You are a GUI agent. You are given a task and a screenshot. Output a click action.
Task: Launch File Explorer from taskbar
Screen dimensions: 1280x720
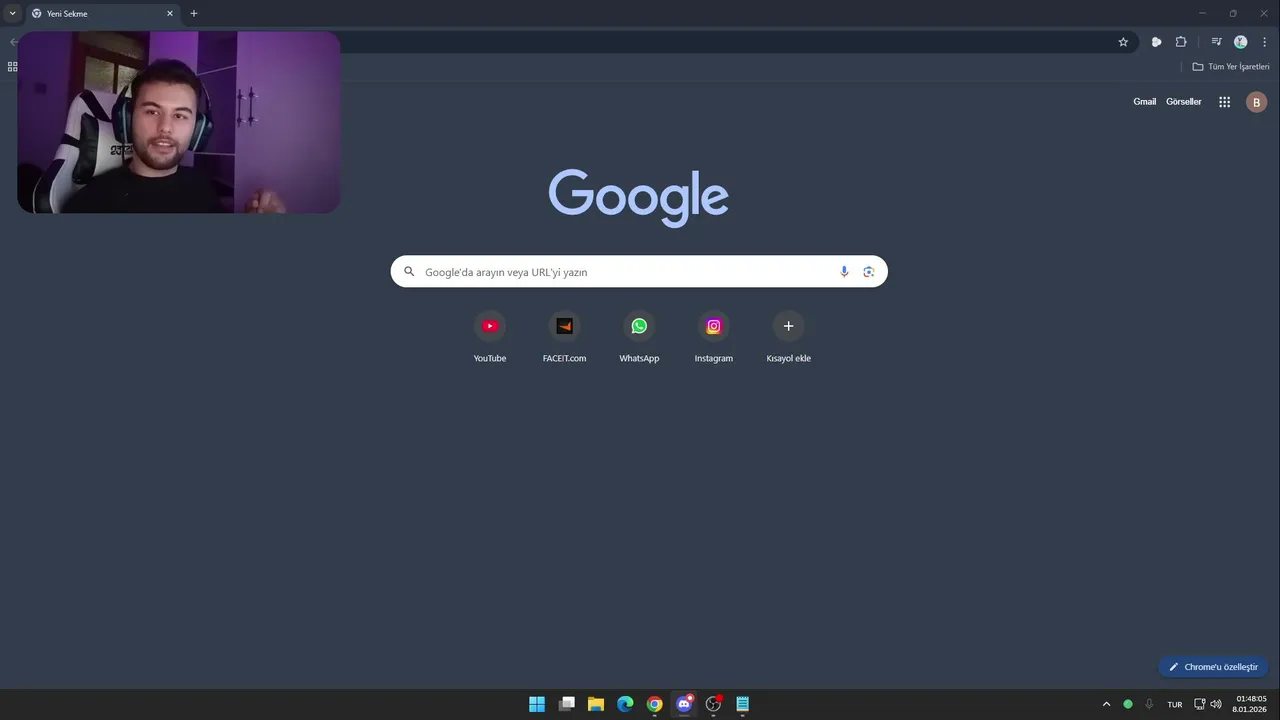point(596,704)
